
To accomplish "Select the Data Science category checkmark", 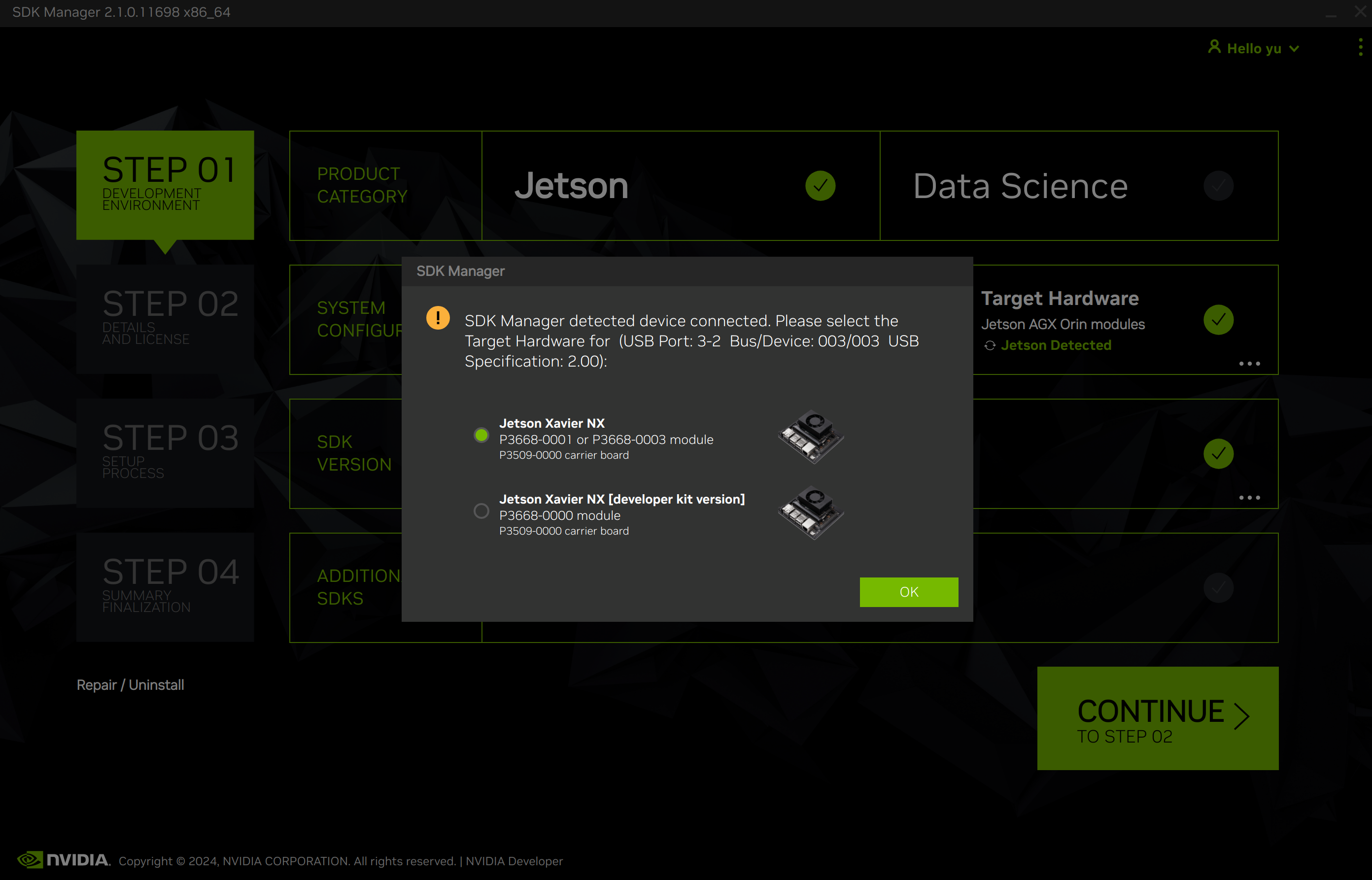I will [x=1218, y=186].
